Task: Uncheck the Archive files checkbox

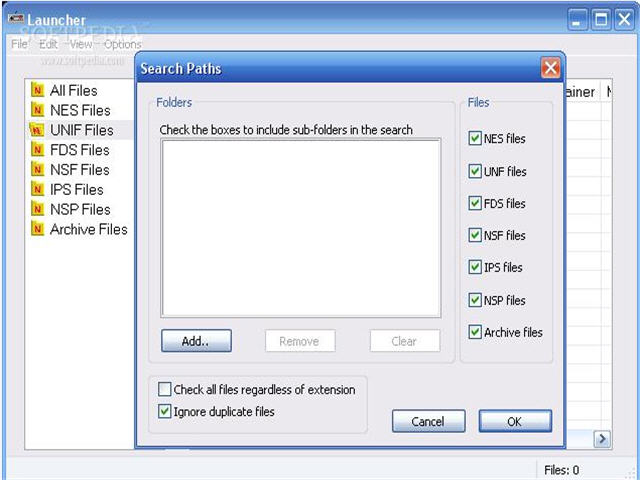Action: (x=475, y=332)
